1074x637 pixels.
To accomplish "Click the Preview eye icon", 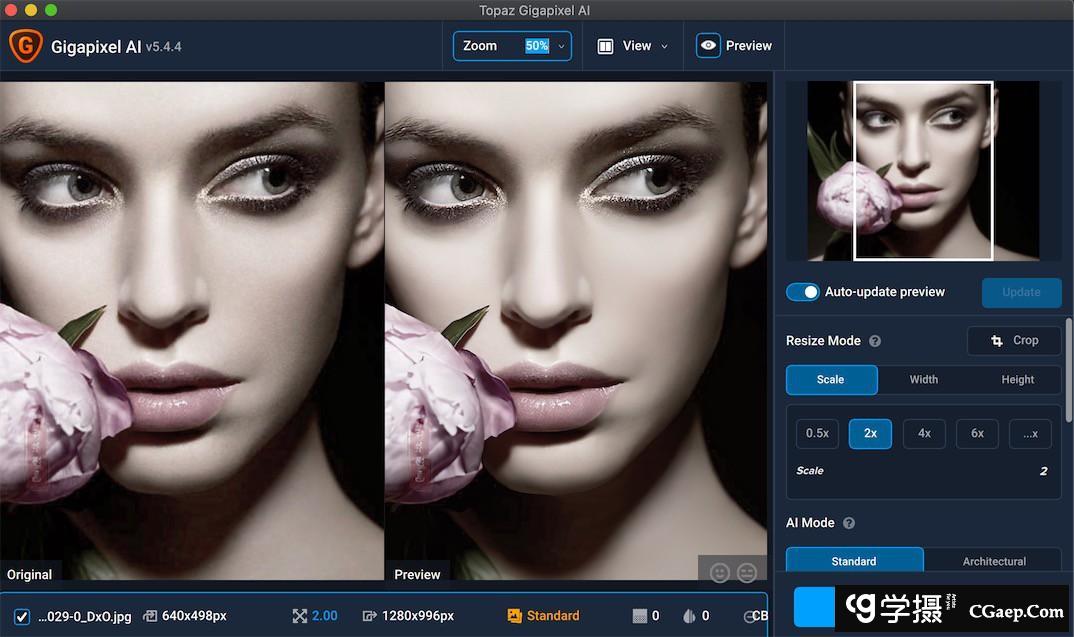I will (x=708, y=46).
